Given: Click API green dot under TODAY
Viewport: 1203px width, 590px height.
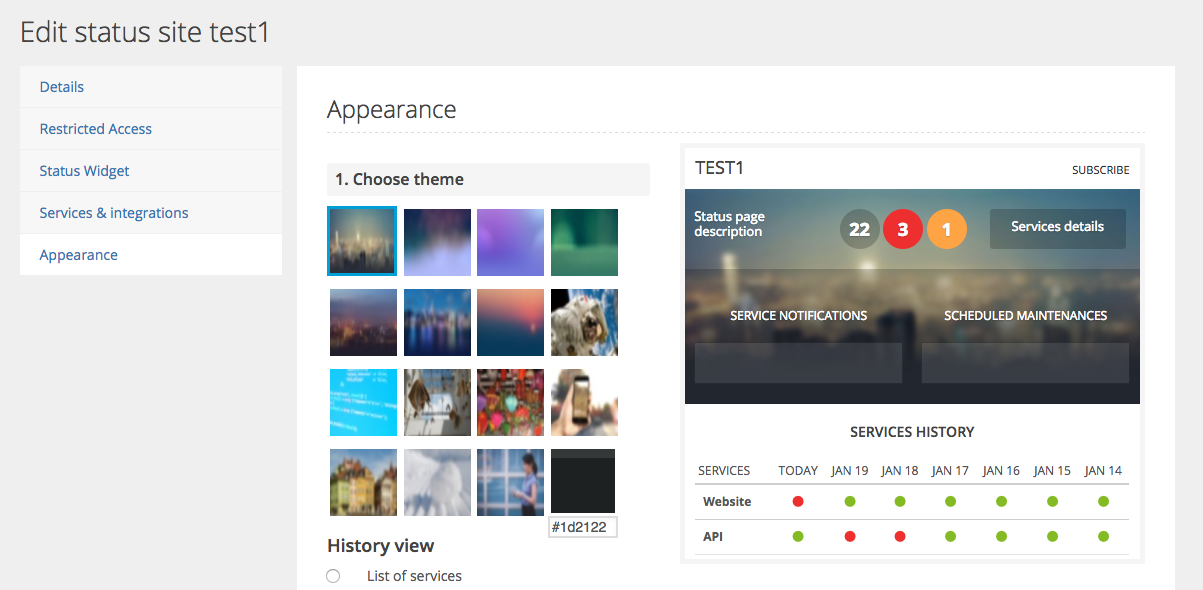Looking at the screenshot, I should point(798,536).
